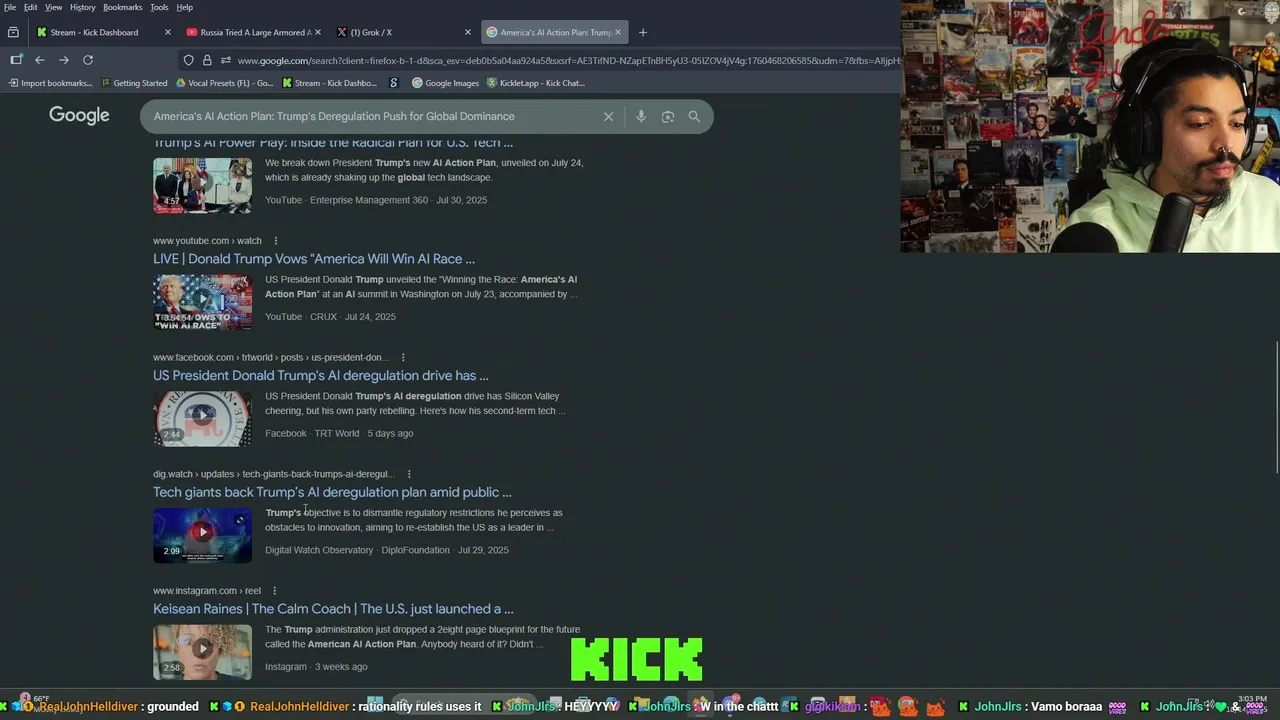
Task: Open Stream - Kick Dashboard bookmark
Action: tap(329, 83)
